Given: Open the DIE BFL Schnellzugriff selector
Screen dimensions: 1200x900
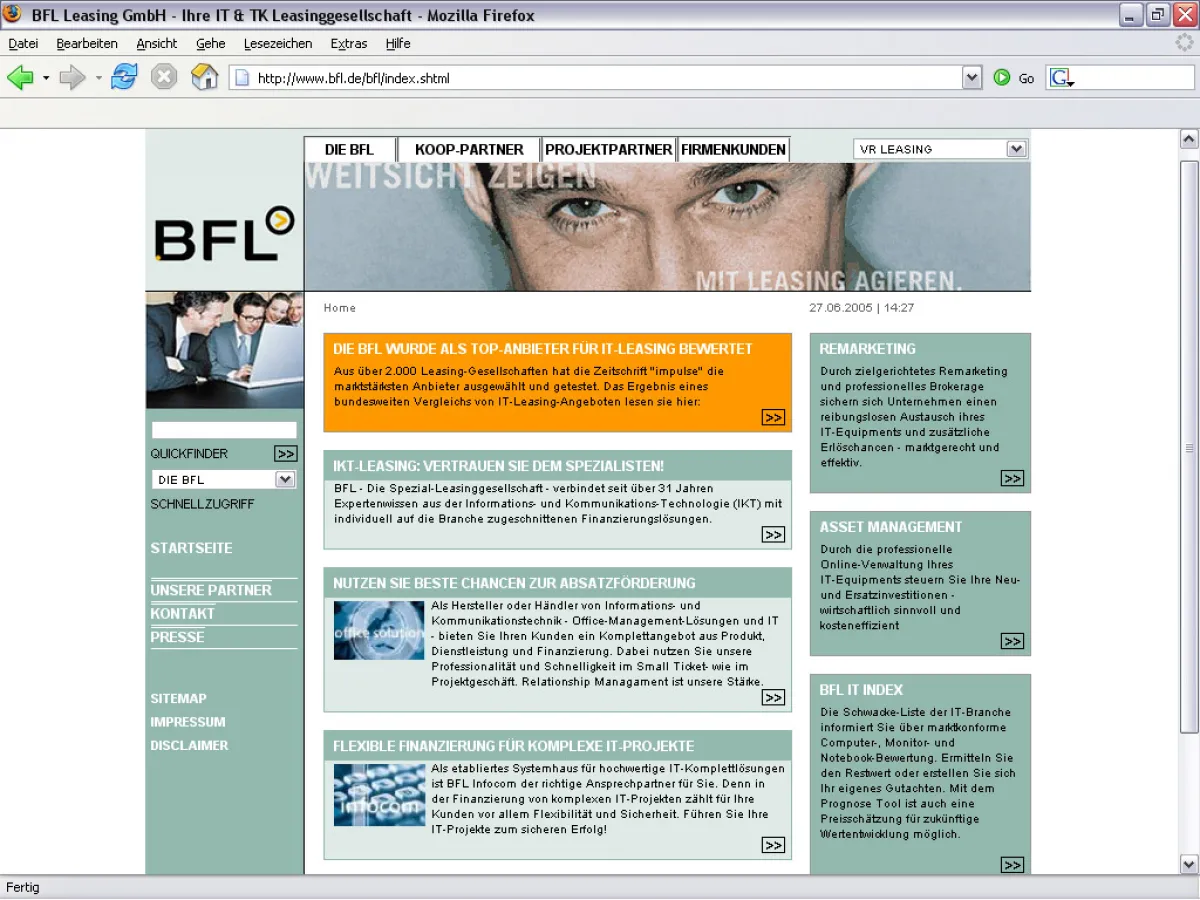Looking at the screenshot, I should coord(287,479).
